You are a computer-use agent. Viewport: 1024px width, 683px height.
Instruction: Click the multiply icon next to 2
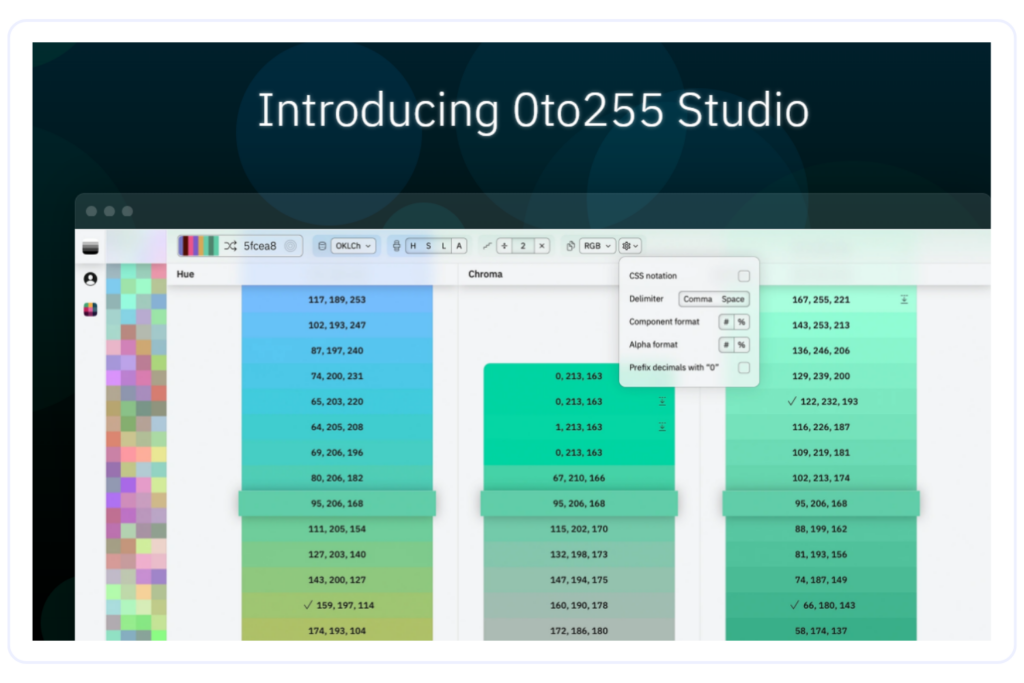541,246
